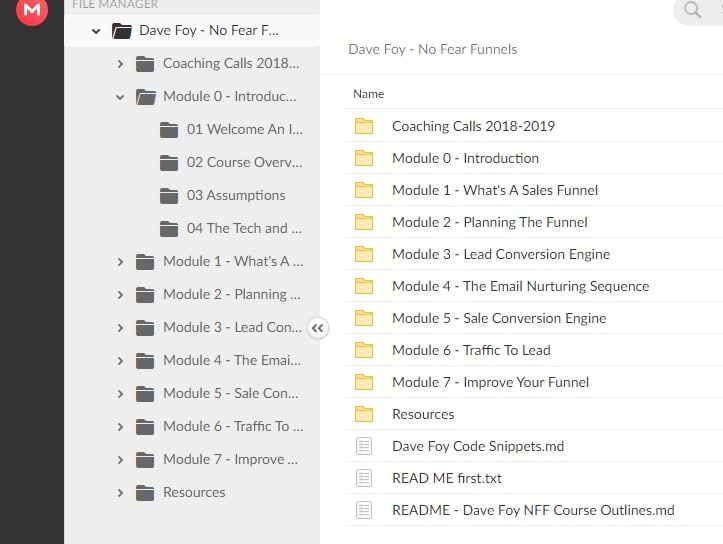
Task: Collapse Module 0 - Introduction in sidebar
Action: click(120, 97)
